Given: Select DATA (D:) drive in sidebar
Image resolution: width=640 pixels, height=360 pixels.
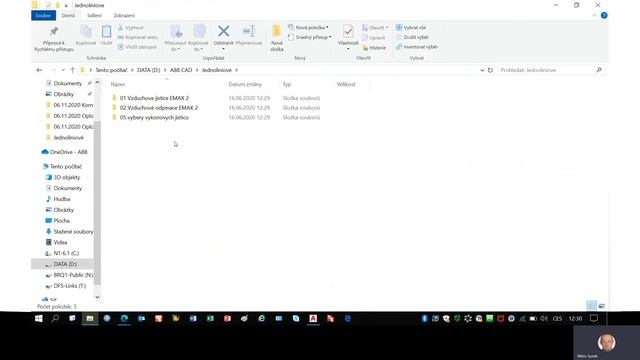Looking at the screenshot, I should click(x=65, y=264).
